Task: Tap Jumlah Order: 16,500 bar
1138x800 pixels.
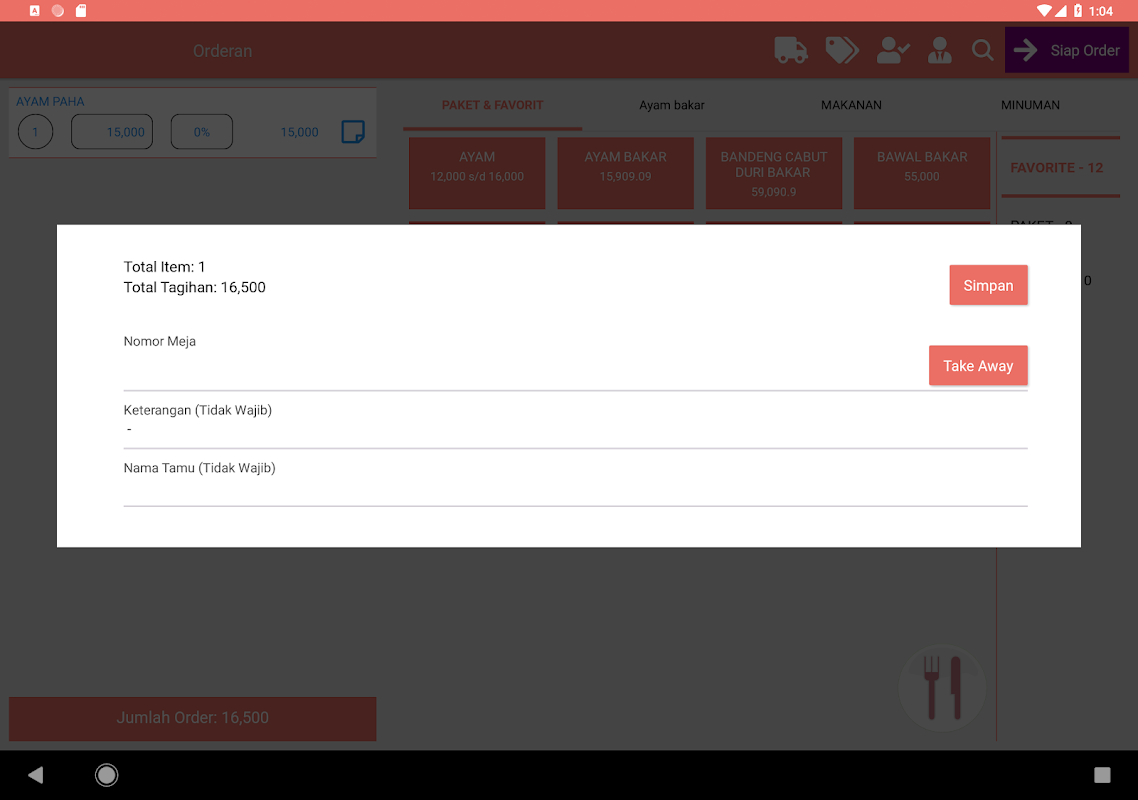Action: [192, 718]
